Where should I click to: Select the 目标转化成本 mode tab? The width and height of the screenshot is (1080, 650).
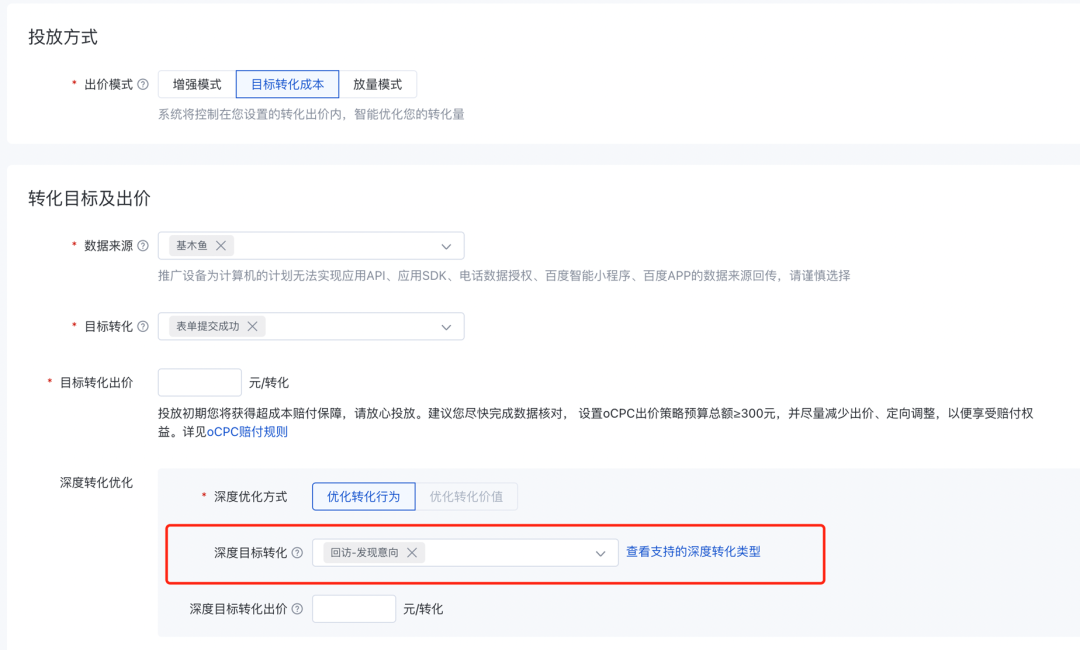click(287, 84)
